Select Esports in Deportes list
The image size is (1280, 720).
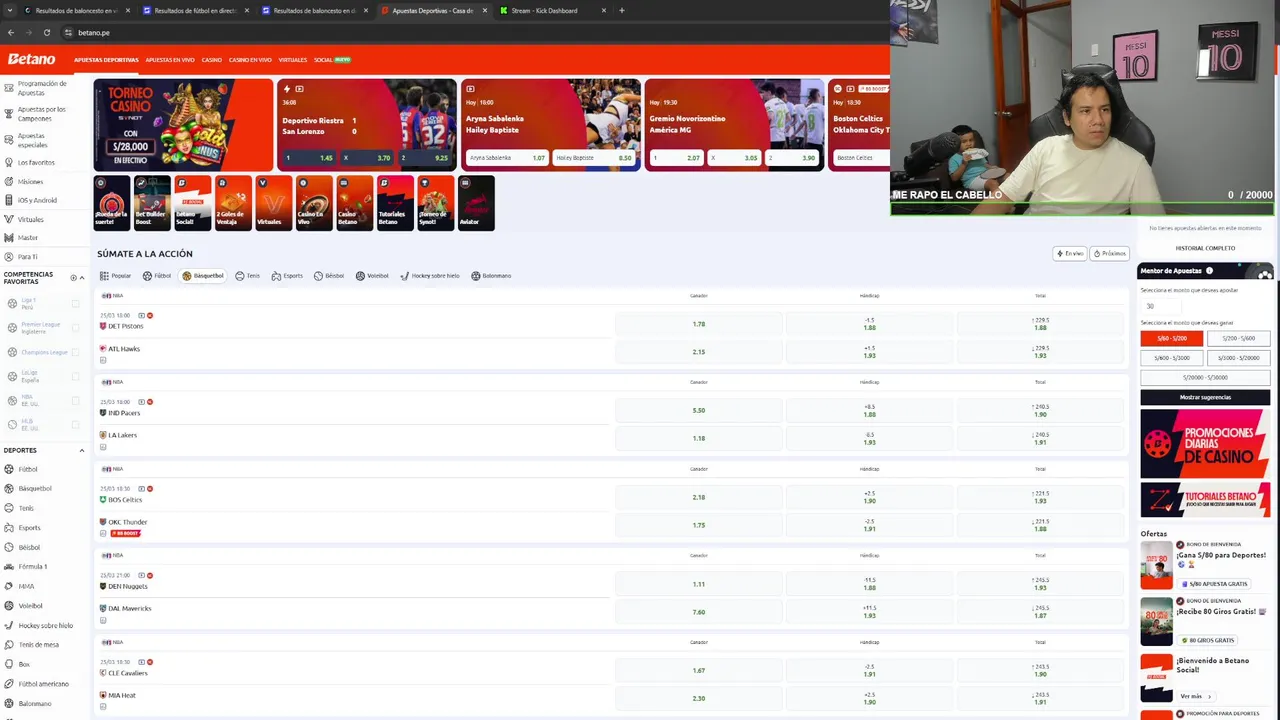(29, 528)
